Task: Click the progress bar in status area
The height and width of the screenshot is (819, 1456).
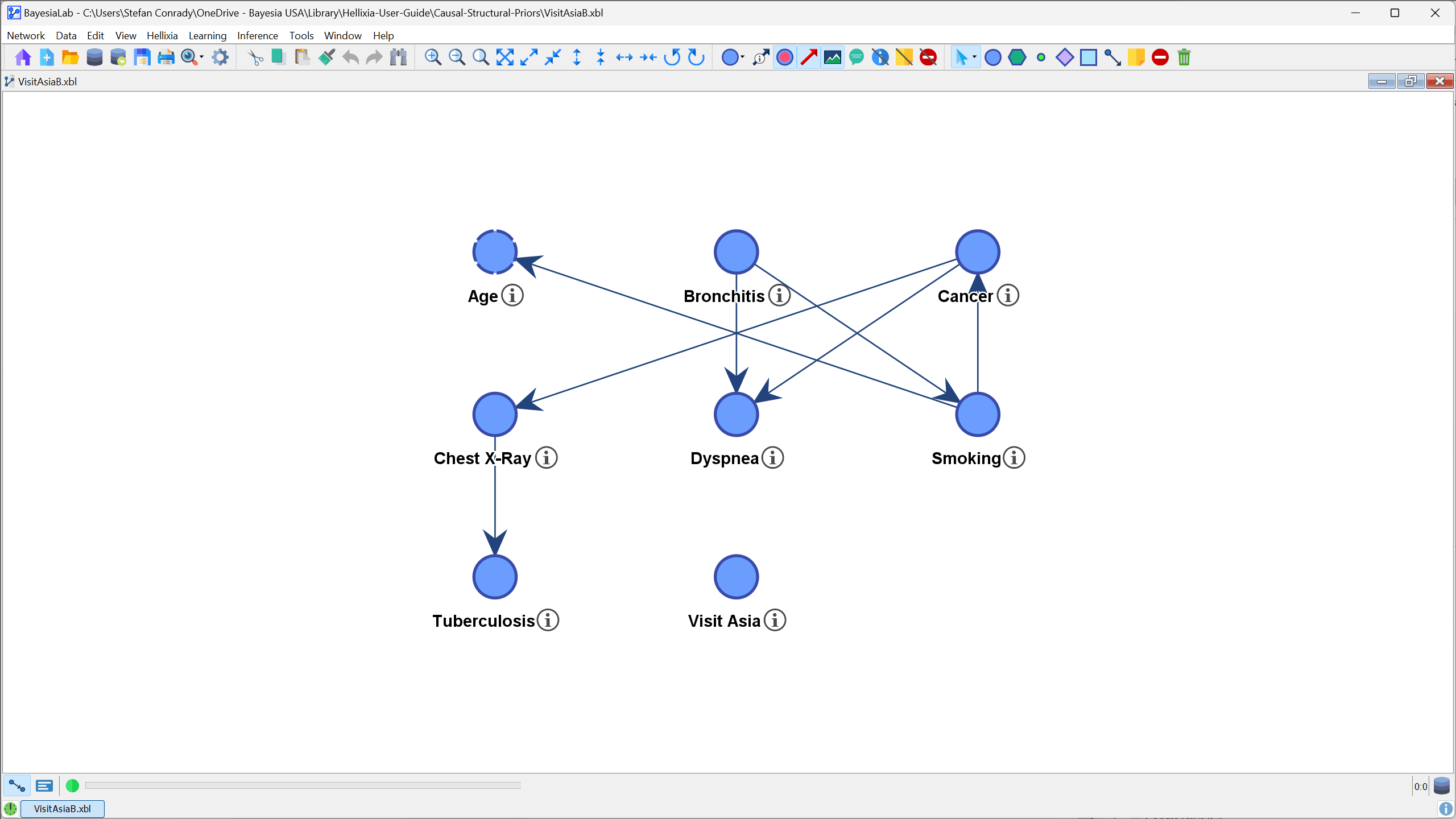Action: click(x=303, y=785)
